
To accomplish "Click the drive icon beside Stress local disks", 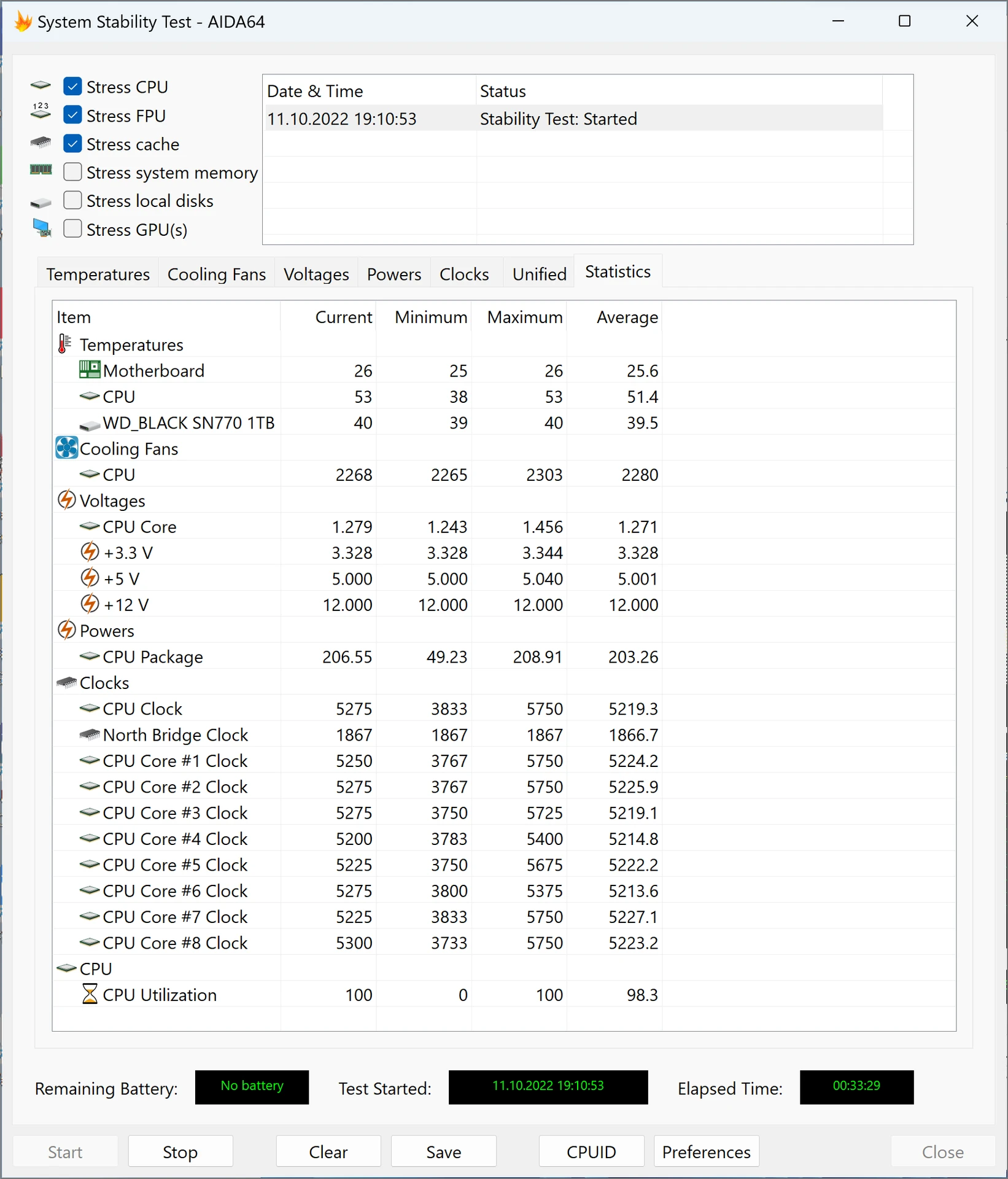I will pos(41,203).
